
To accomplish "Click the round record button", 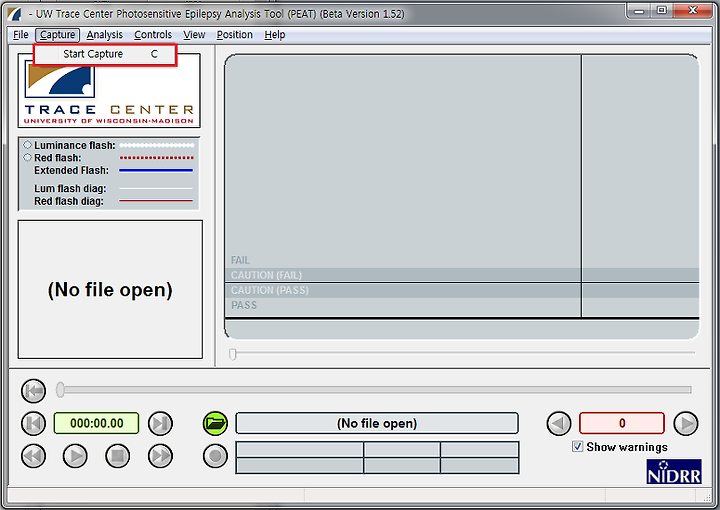I will (x=215, y=456).
